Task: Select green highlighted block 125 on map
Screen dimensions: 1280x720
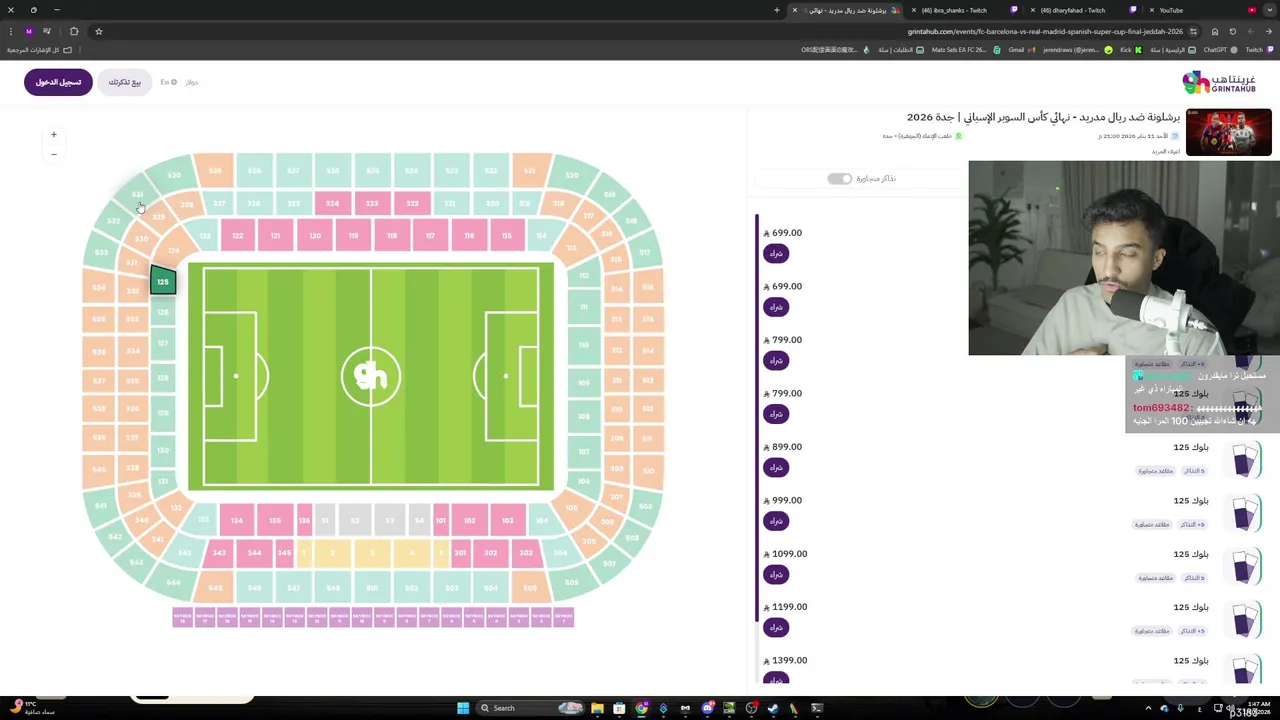Action: 163,282
